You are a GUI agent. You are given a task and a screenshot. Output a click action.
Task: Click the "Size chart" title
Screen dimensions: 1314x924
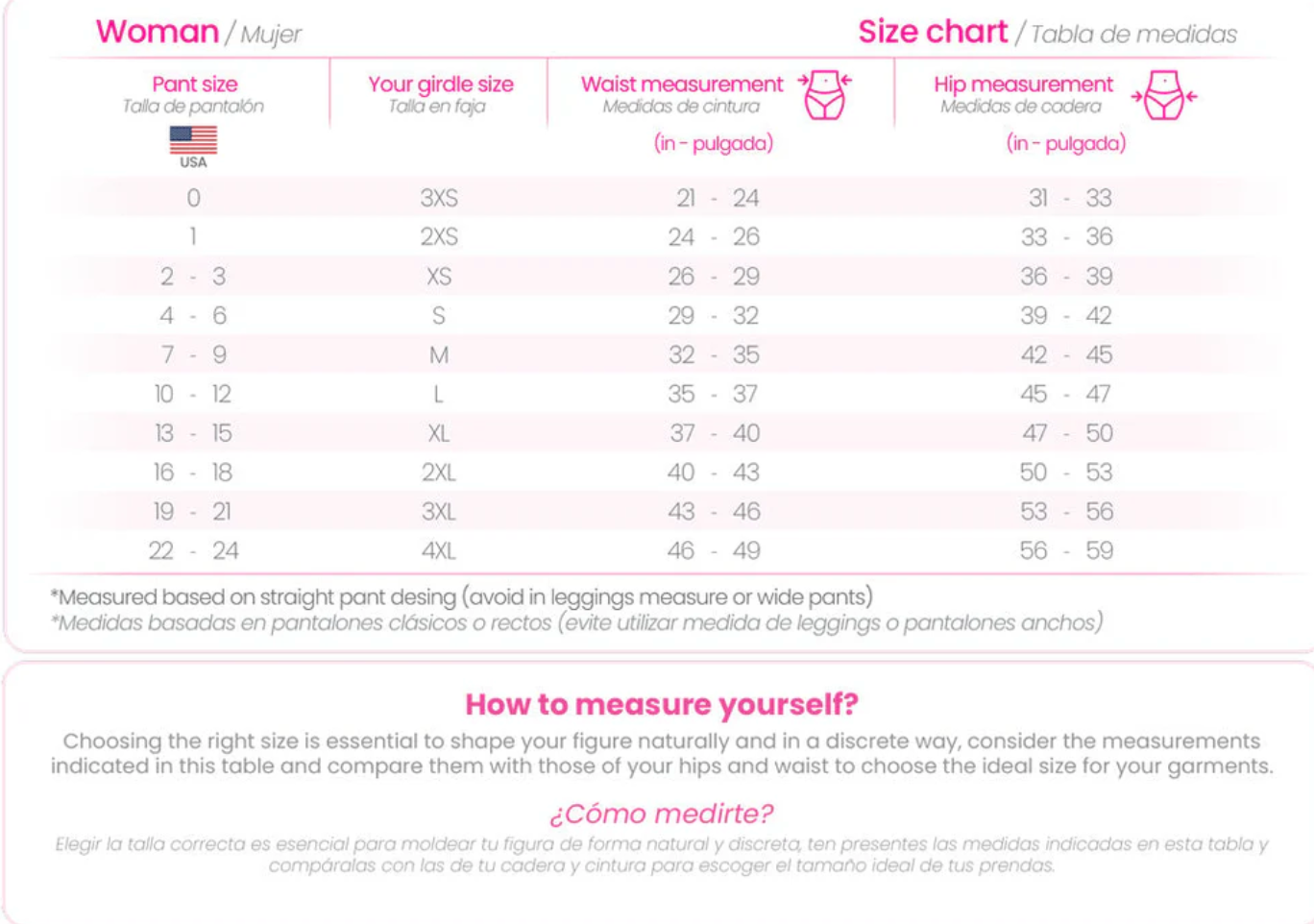tap(933, 32)
